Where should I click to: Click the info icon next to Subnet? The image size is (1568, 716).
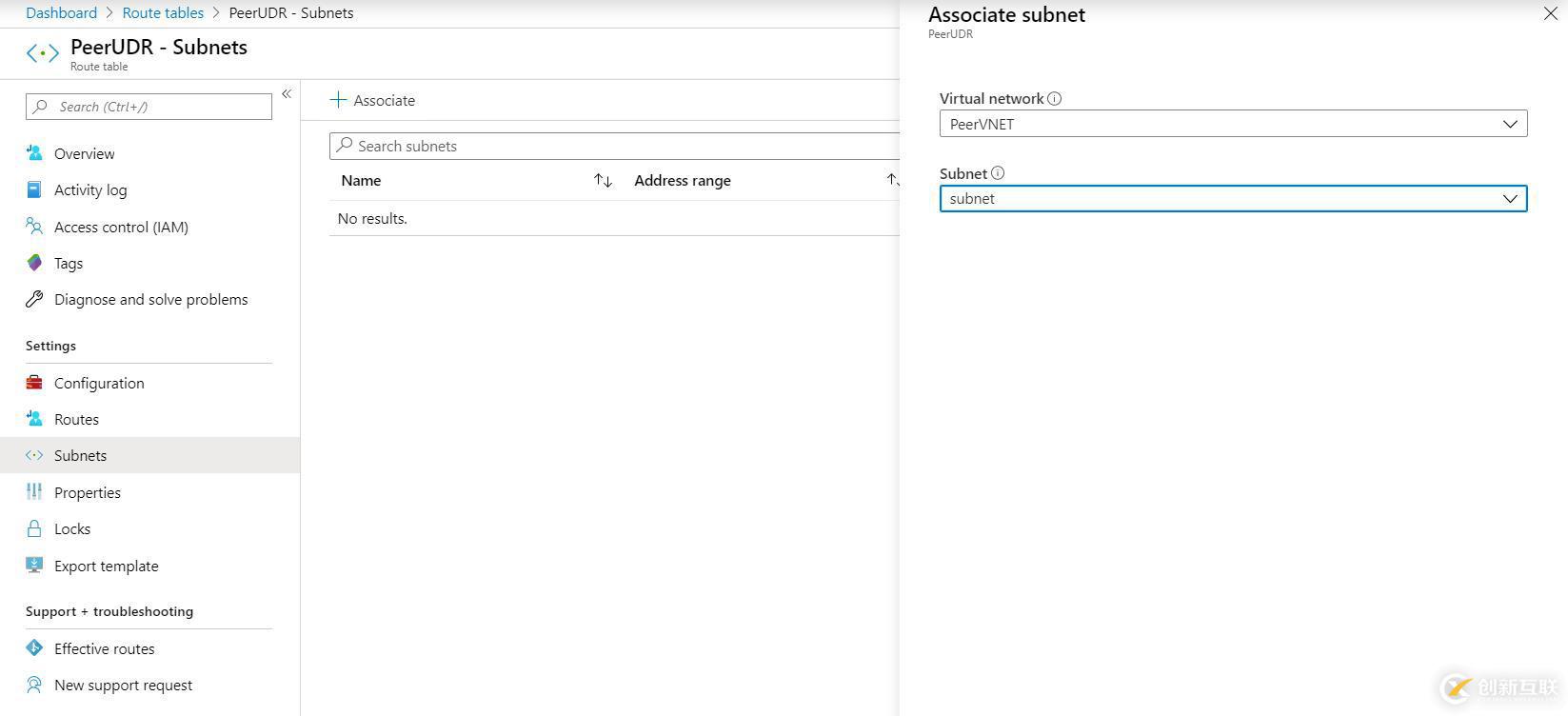click(998, 173)
